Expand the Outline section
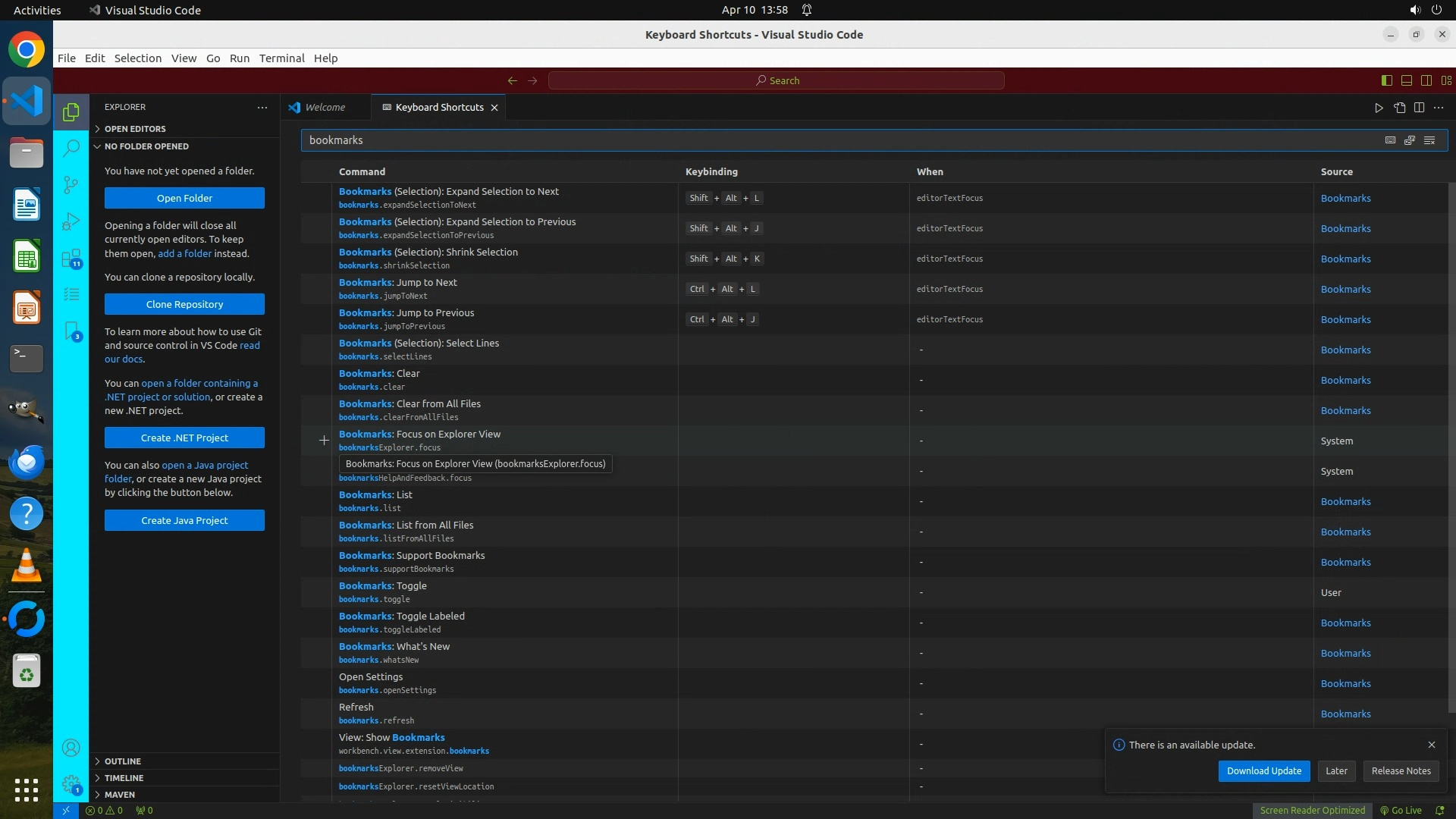 point(123,761)
